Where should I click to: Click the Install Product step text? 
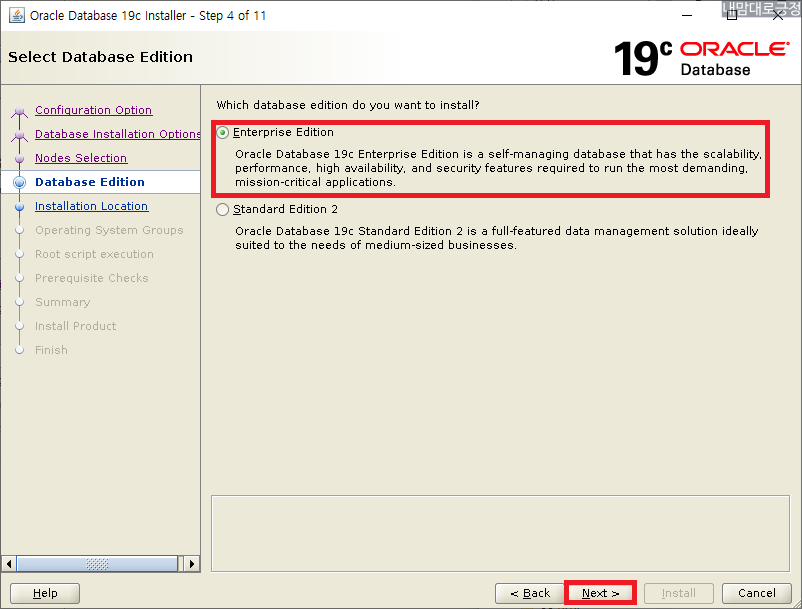tap(76, 326)
